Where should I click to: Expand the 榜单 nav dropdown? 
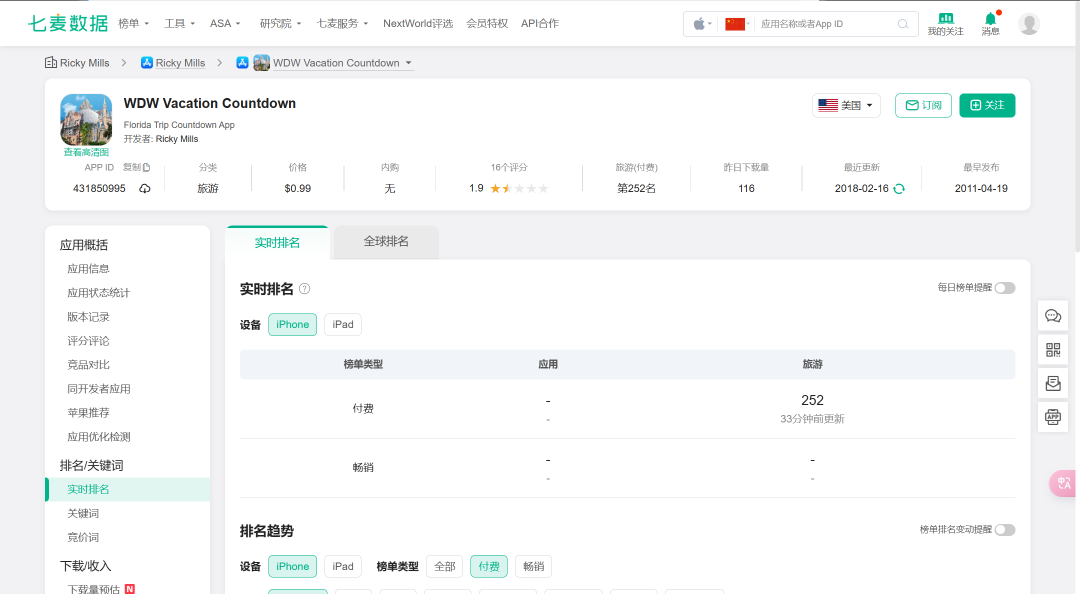point(134,23)
